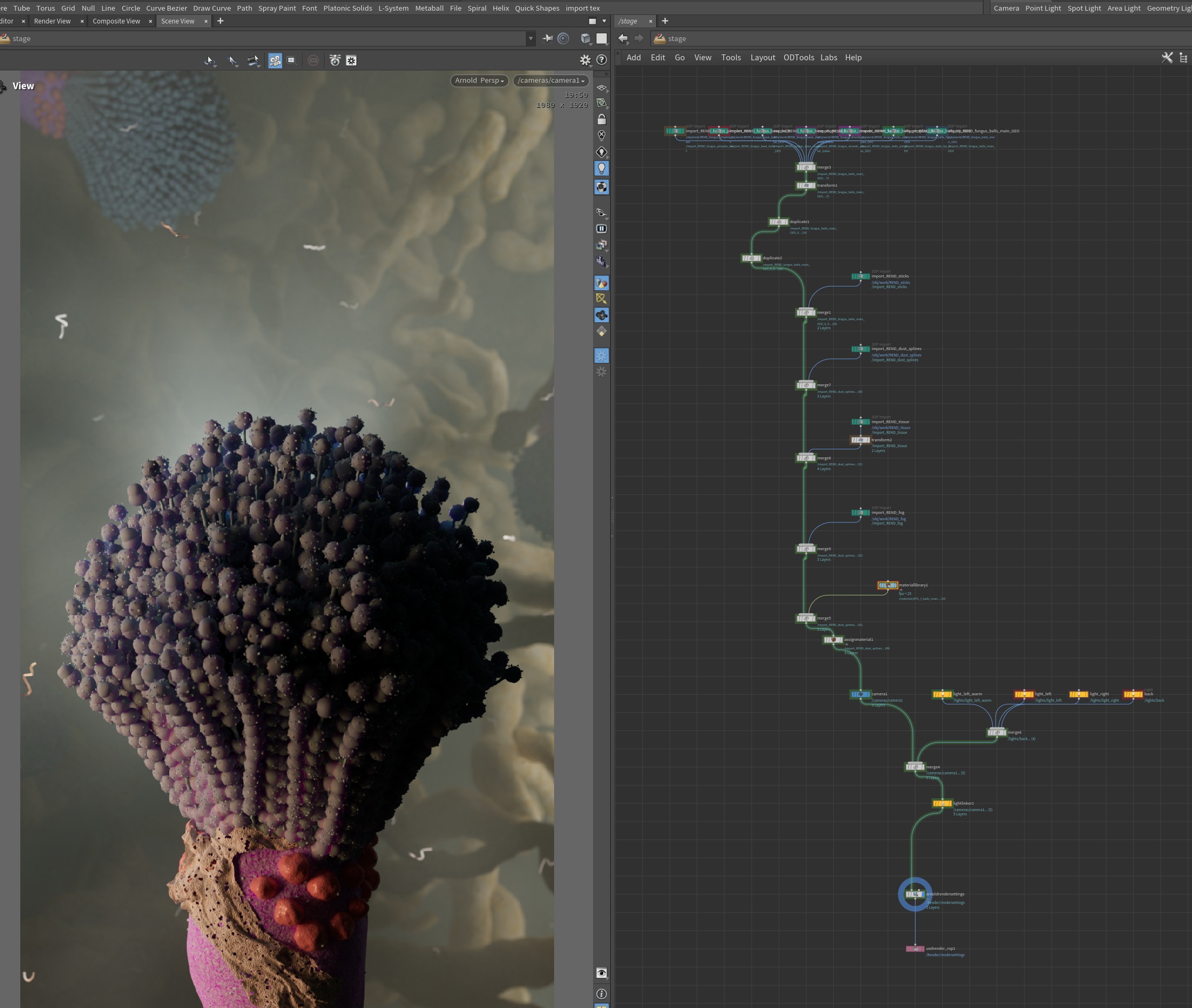Toggle the checkered materials cube display option
The image size is (1192, 1008).
click(x=602, y=187)
